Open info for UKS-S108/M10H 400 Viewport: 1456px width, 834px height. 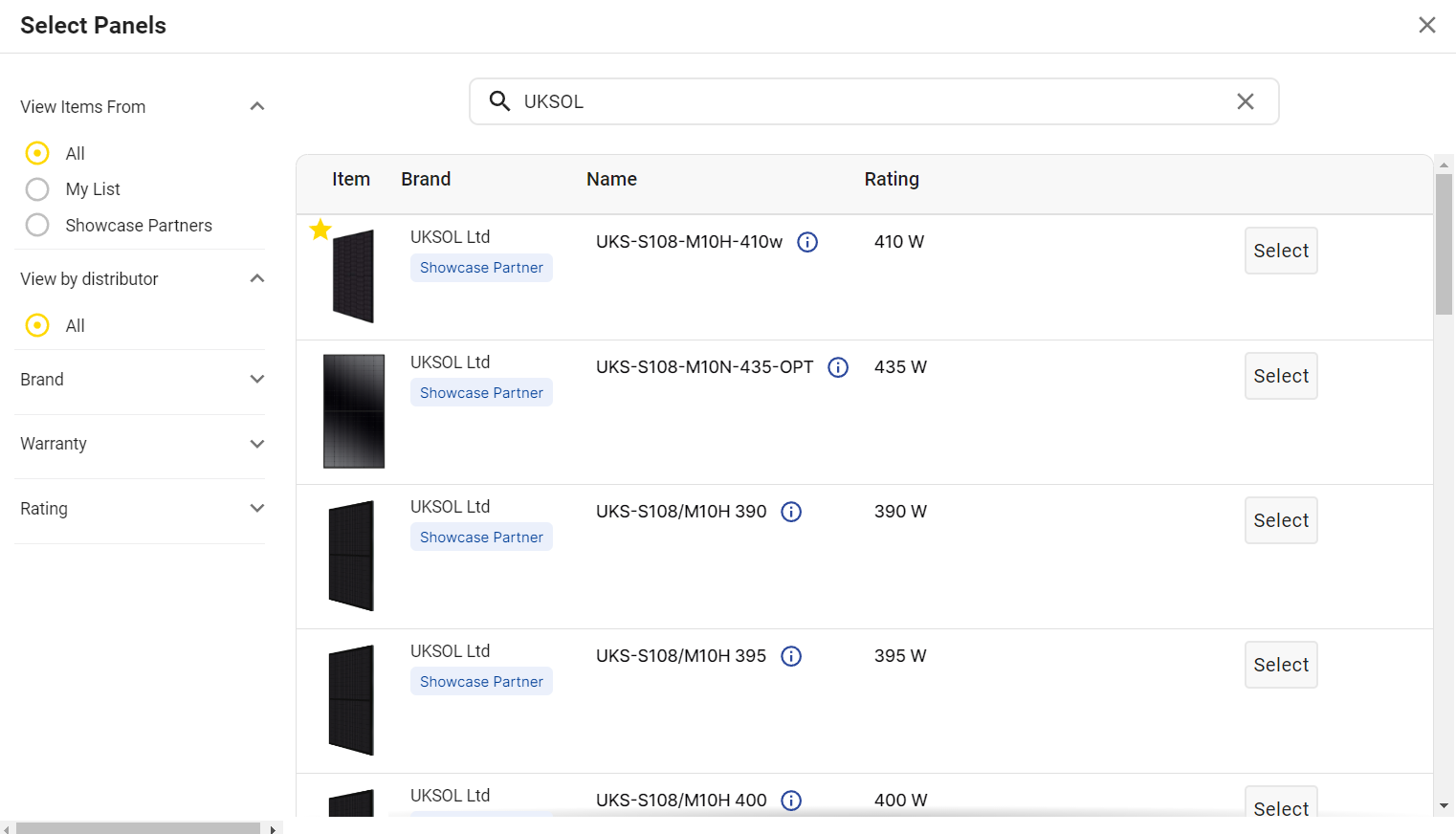pyautogui.click(x=791, y=801)
